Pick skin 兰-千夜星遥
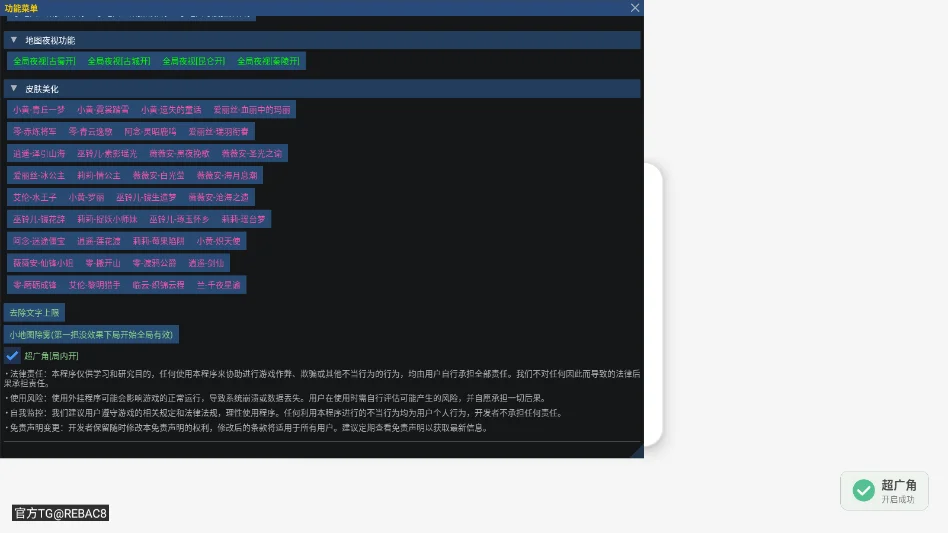Image resolution: width=948 pixels, height=533 pixels. (219, 285)
